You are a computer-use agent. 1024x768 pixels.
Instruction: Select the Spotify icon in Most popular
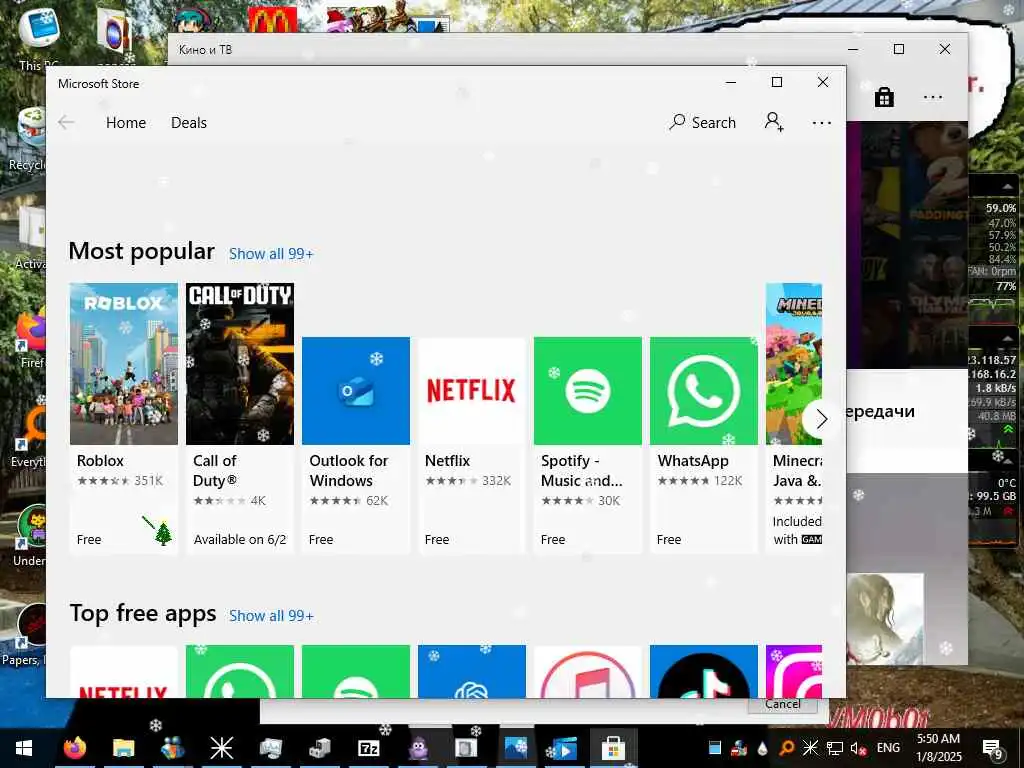[588, 391]
